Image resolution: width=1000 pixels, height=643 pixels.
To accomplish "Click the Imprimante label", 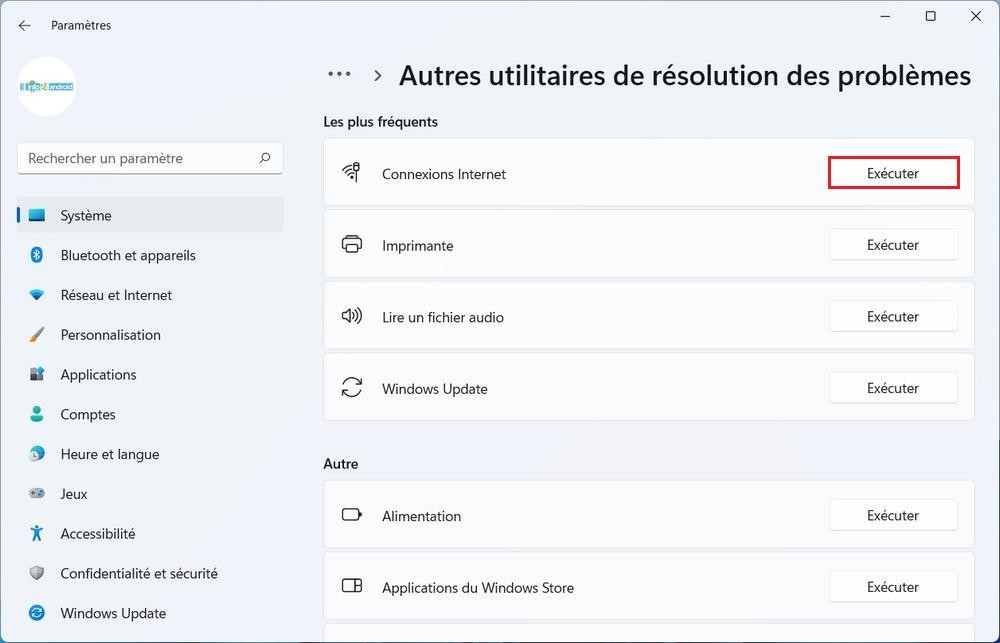I will tap(418, 246).
